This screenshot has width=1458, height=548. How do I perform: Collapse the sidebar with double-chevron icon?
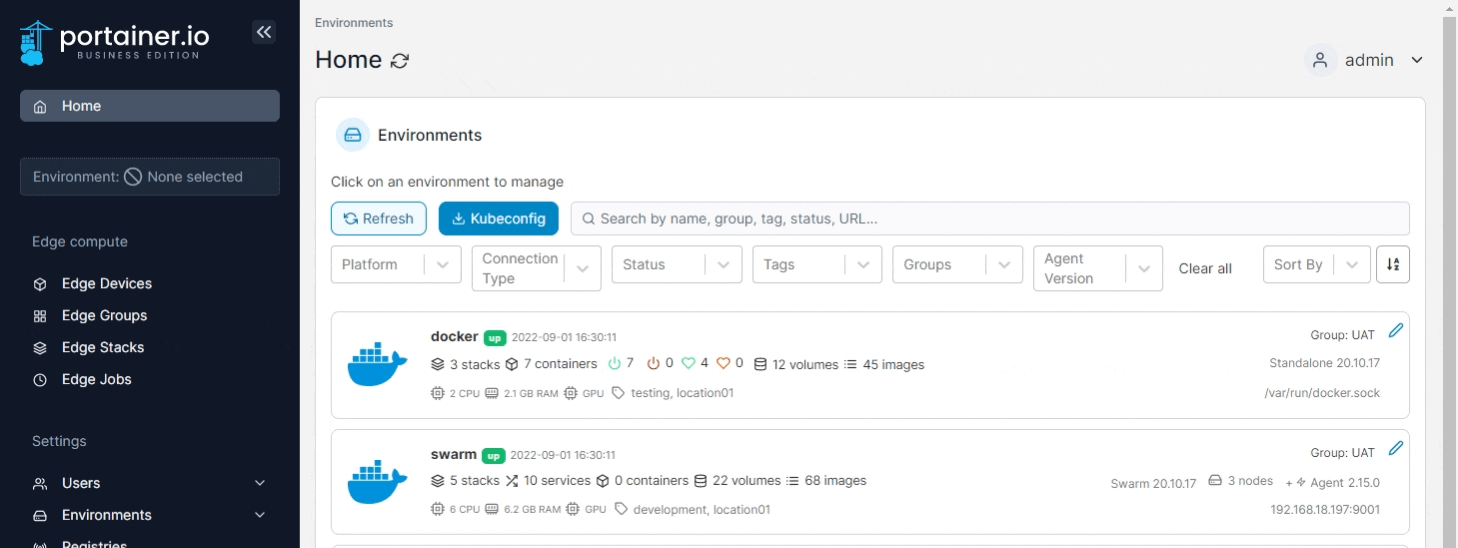click(263, 32)
